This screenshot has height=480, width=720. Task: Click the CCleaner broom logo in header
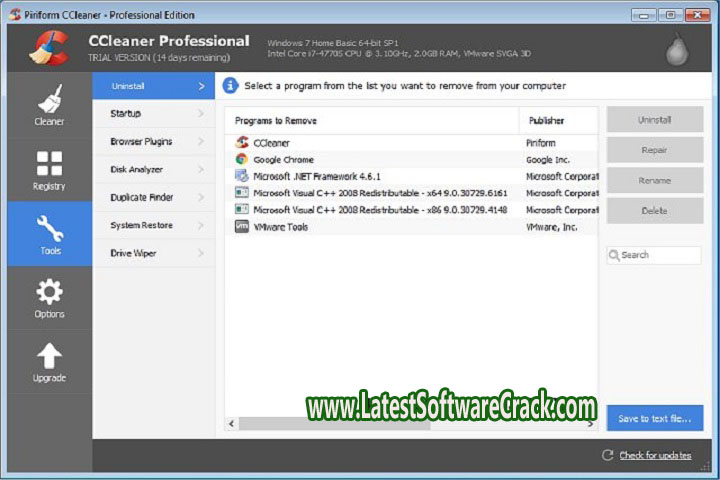50,48
